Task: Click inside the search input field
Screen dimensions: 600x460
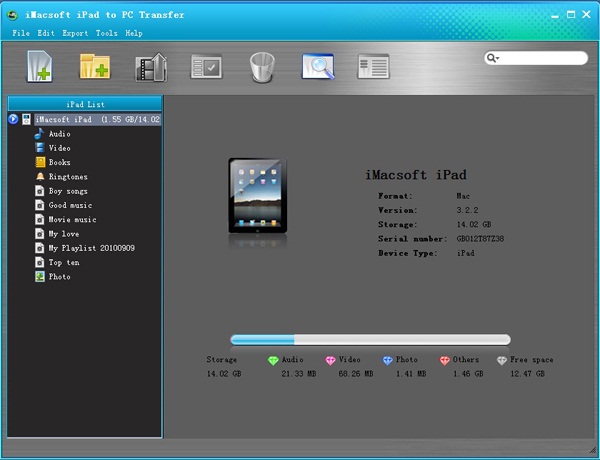Action: tap(543, 58)
